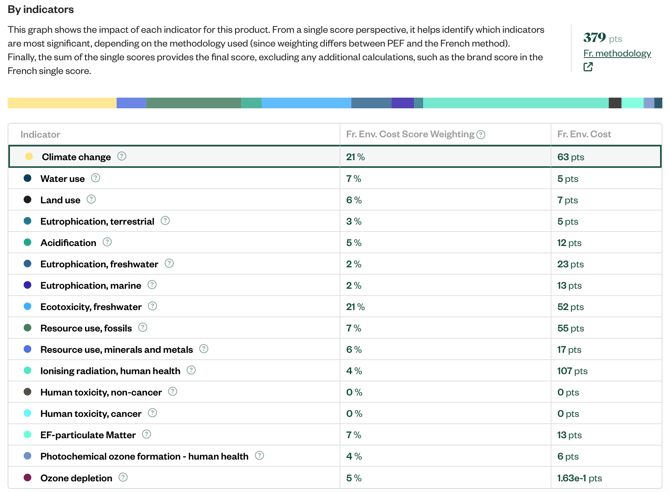The width and height of the screenshot is (670, 492).
Task: Click help icon for Ecotoxicity, freshwater
Action: 152,307
